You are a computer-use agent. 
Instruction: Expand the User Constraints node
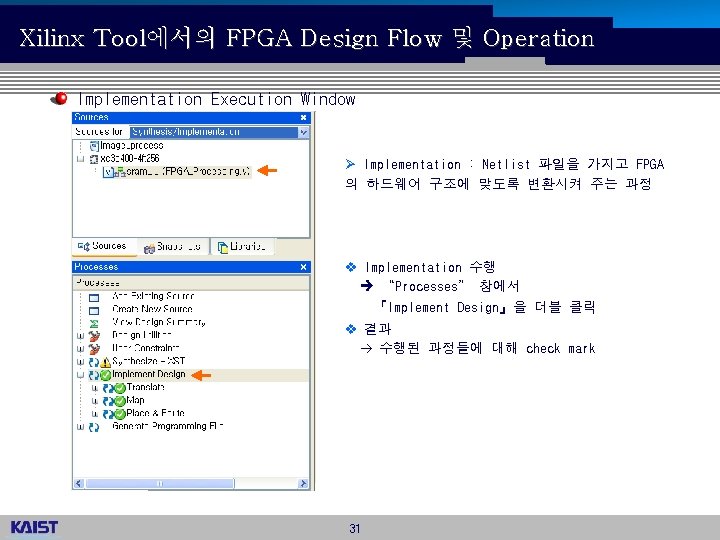80,349
